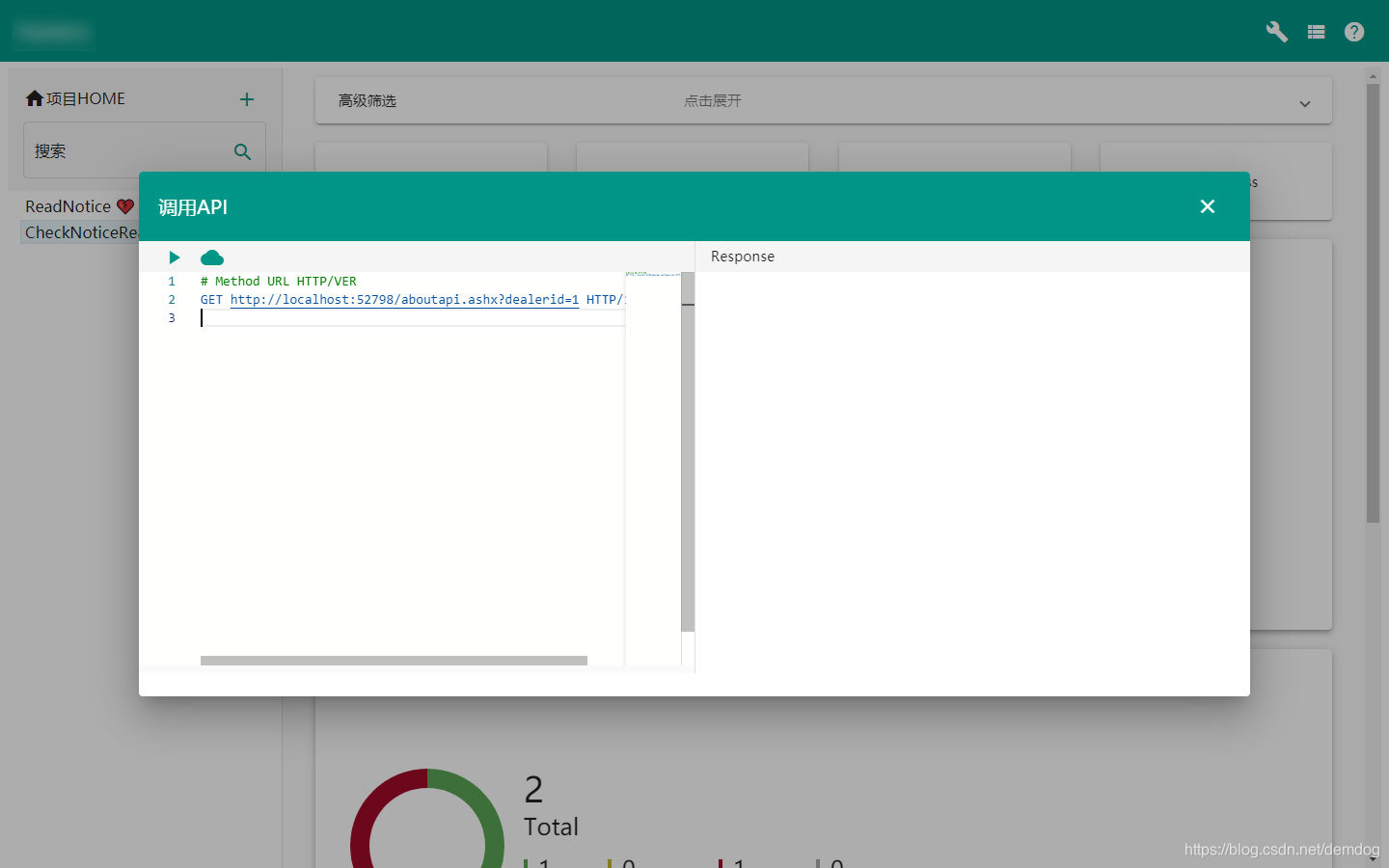The image size is (1389, 868).
Task: Click line number 2 in editor gutter
Action: click(x=172, y=300)
